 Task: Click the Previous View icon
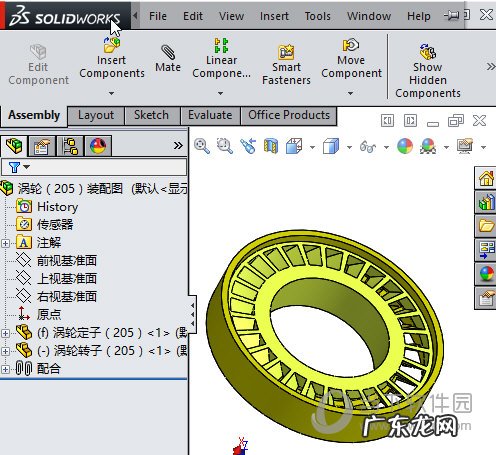[x=248, y=146]
